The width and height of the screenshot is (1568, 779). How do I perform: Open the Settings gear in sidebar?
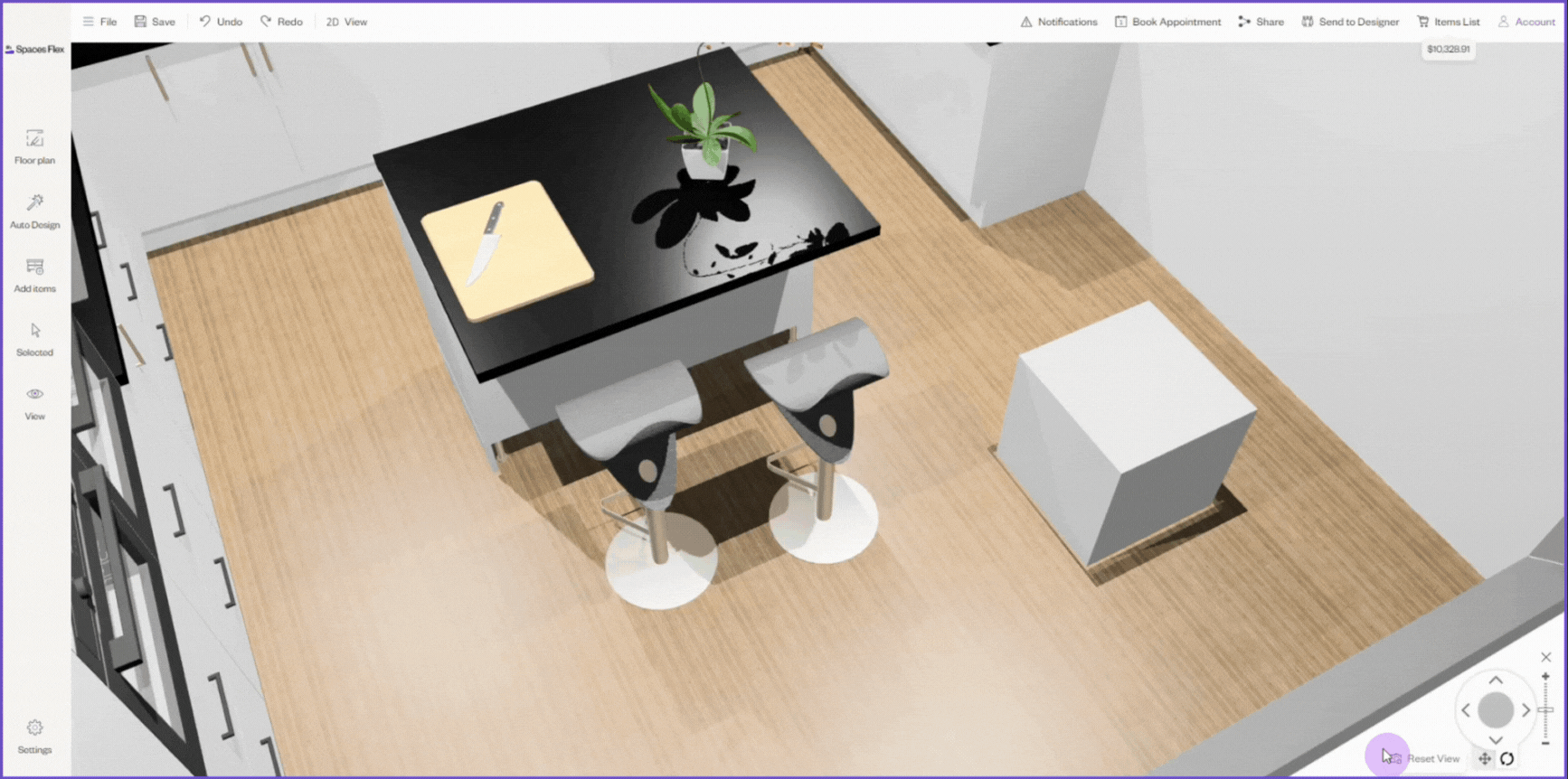click(34, 737)
